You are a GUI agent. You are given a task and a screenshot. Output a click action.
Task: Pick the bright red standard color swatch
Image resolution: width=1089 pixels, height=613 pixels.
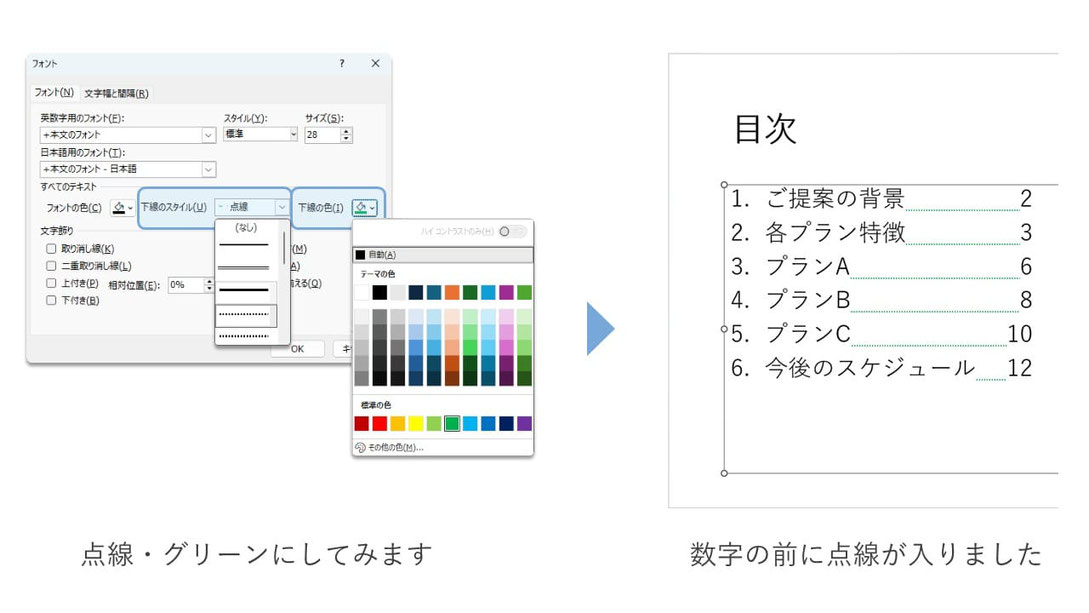click(x=379, y=423)
